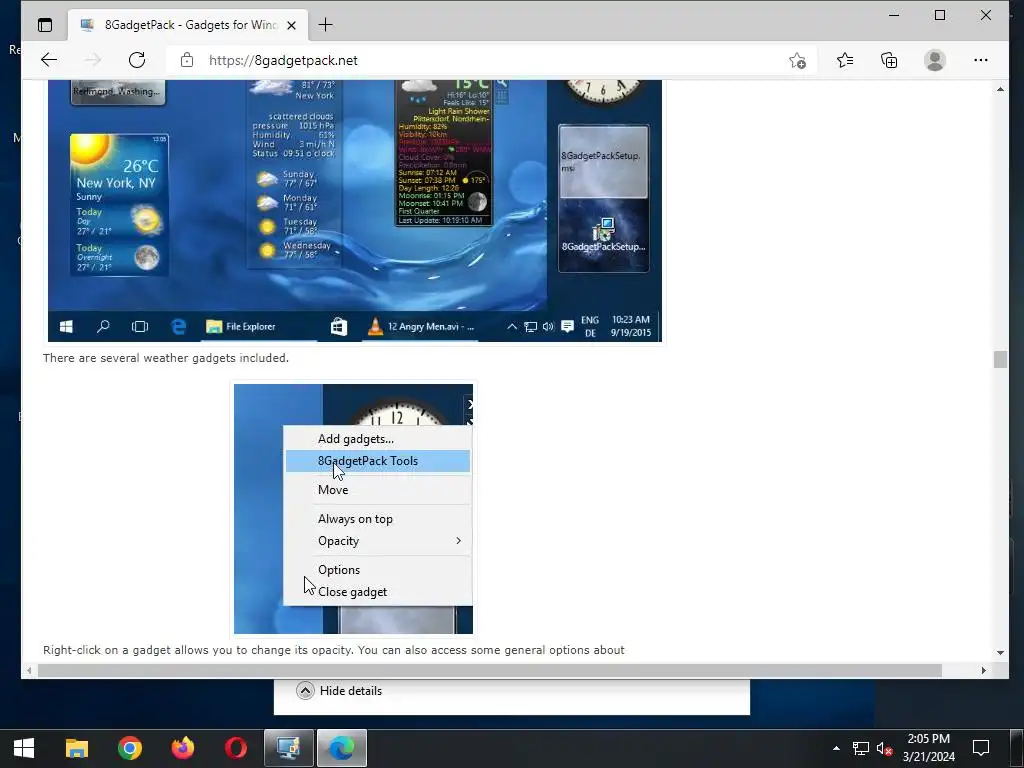
Task: Click the horizontal scrollbar thumb
Action: (x=490, y=671)
